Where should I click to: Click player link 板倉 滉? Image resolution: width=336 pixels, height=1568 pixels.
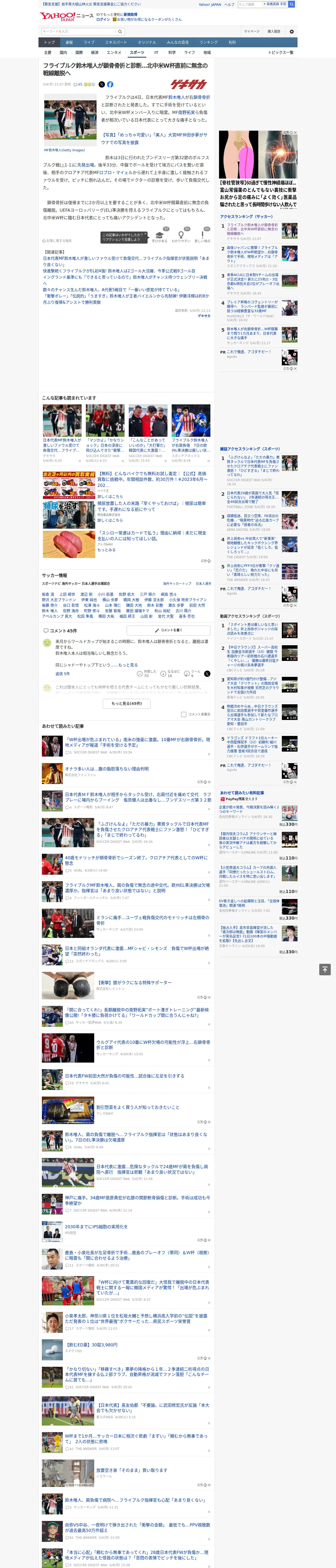point(48,594)
